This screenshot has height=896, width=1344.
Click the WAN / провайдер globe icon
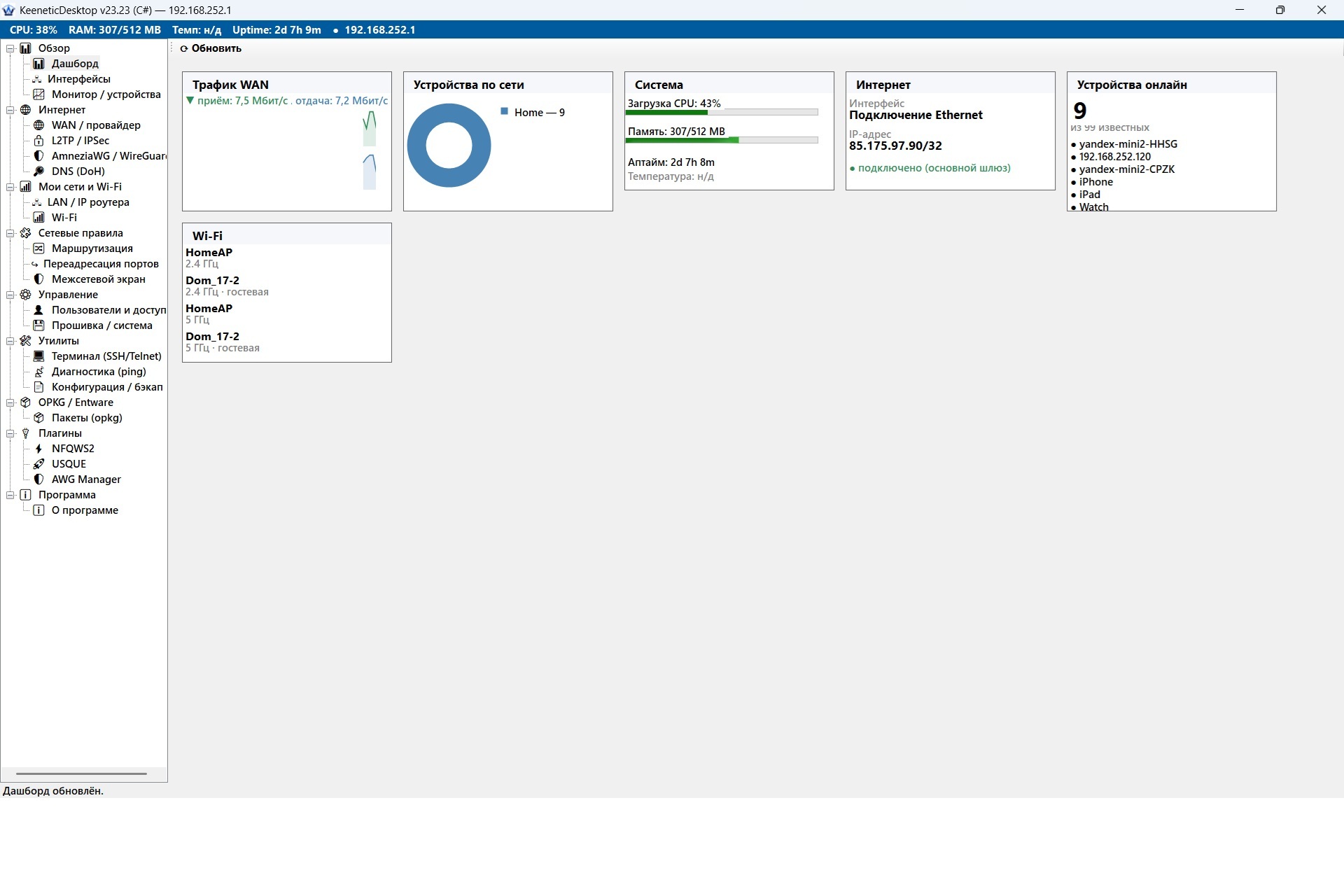(39, 125)
